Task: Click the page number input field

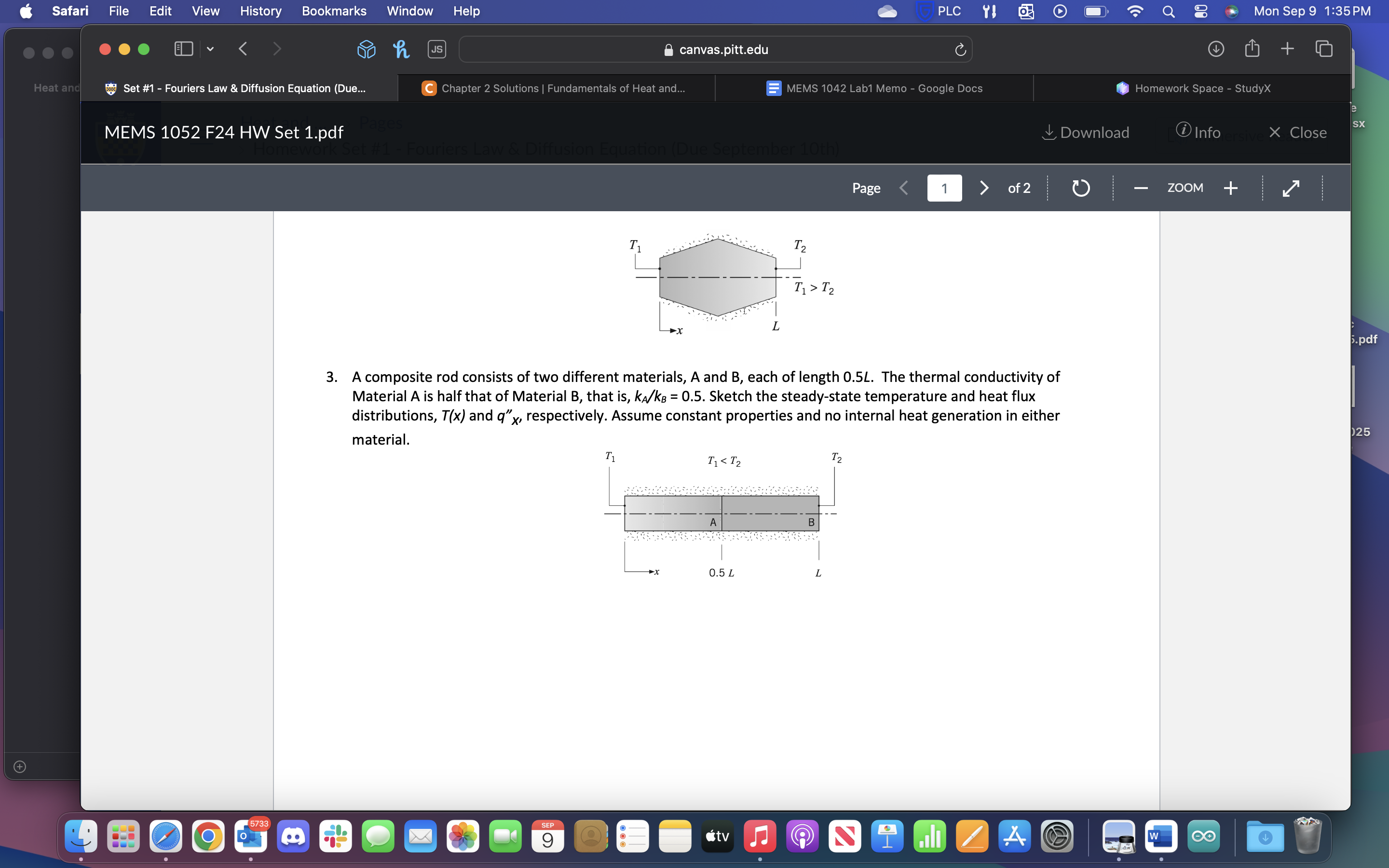Action: pyautogui.click(x=944, y=187)
